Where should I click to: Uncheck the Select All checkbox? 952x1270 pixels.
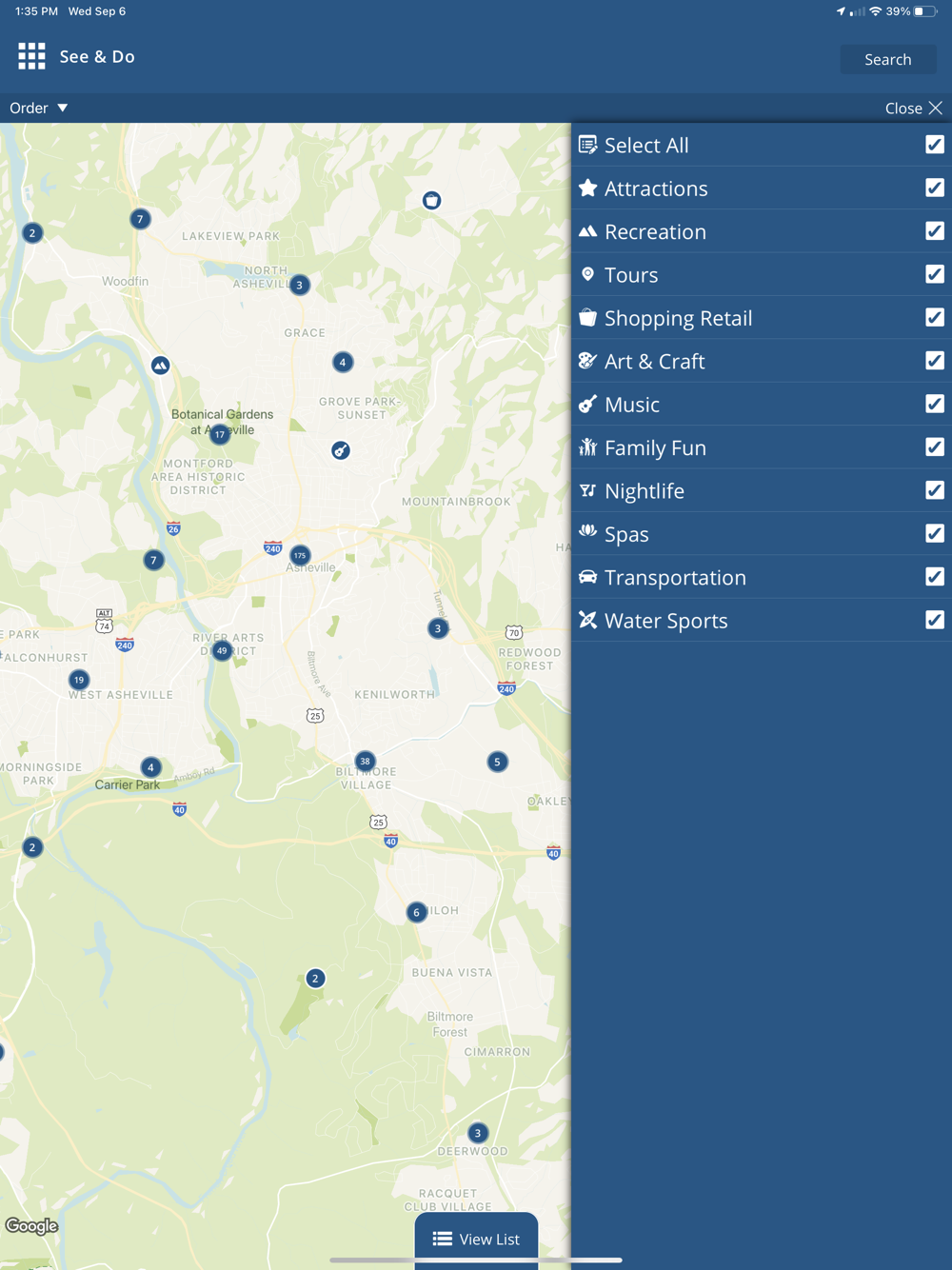pyautogui.click(x=935, y=145)
